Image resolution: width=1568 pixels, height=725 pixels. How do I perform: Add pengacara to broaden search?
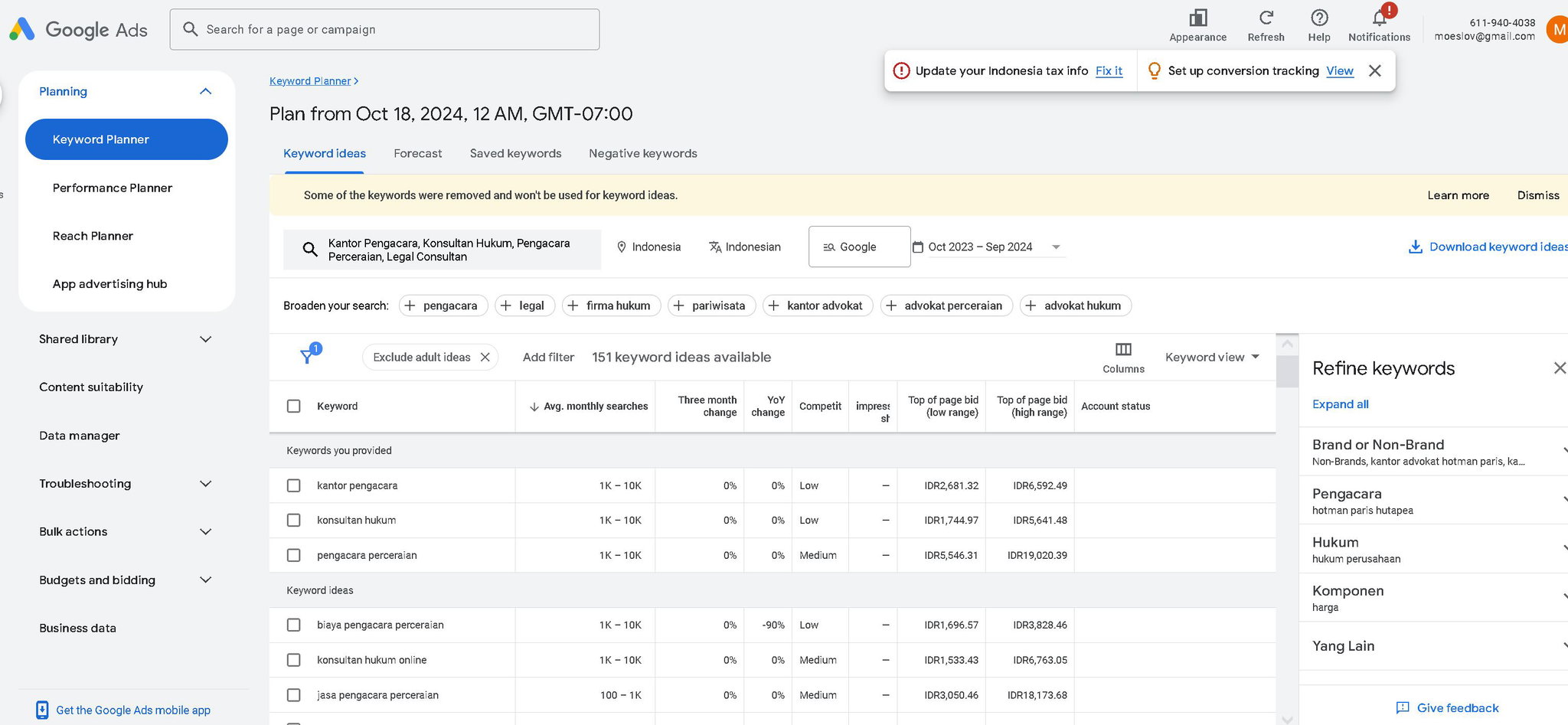click(443, 305)
